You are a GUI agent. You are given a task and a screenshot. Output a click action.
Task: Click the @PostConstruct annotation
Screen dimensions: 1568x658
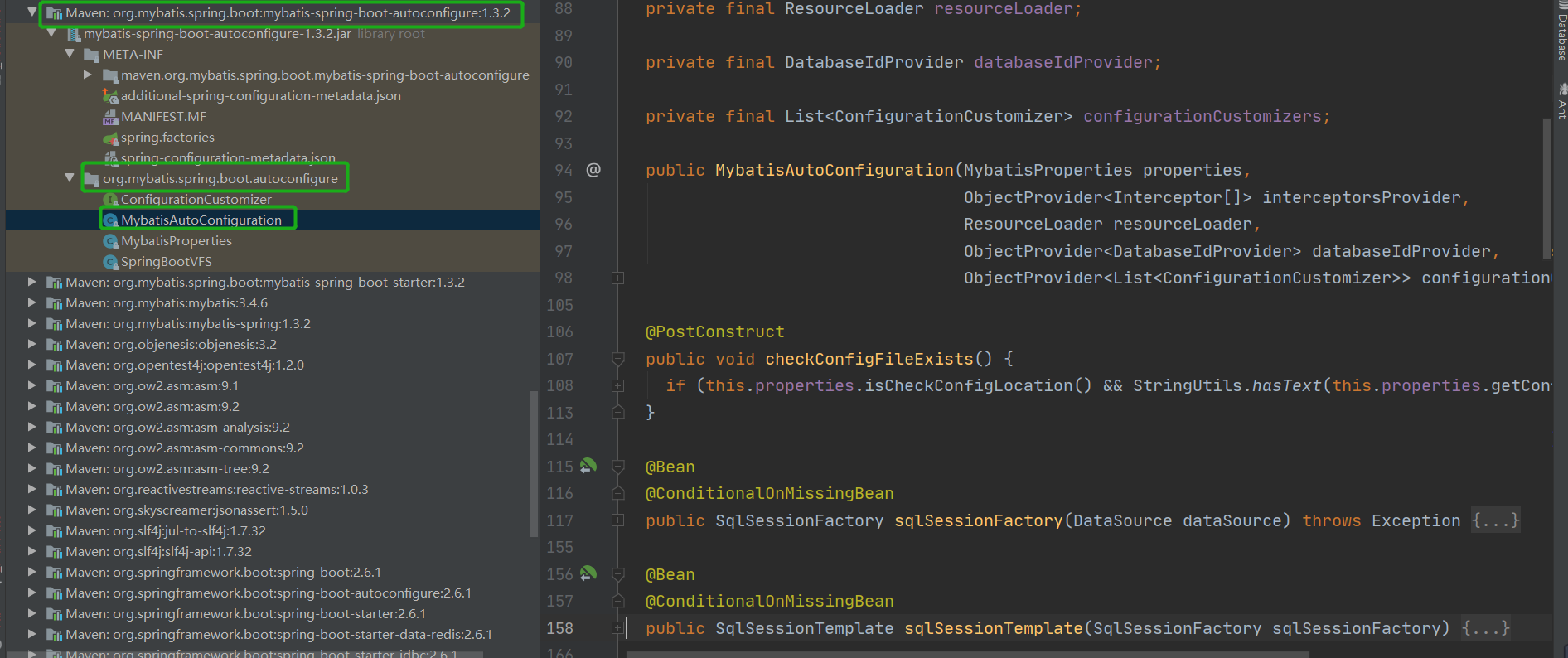[x=715, y=331]
